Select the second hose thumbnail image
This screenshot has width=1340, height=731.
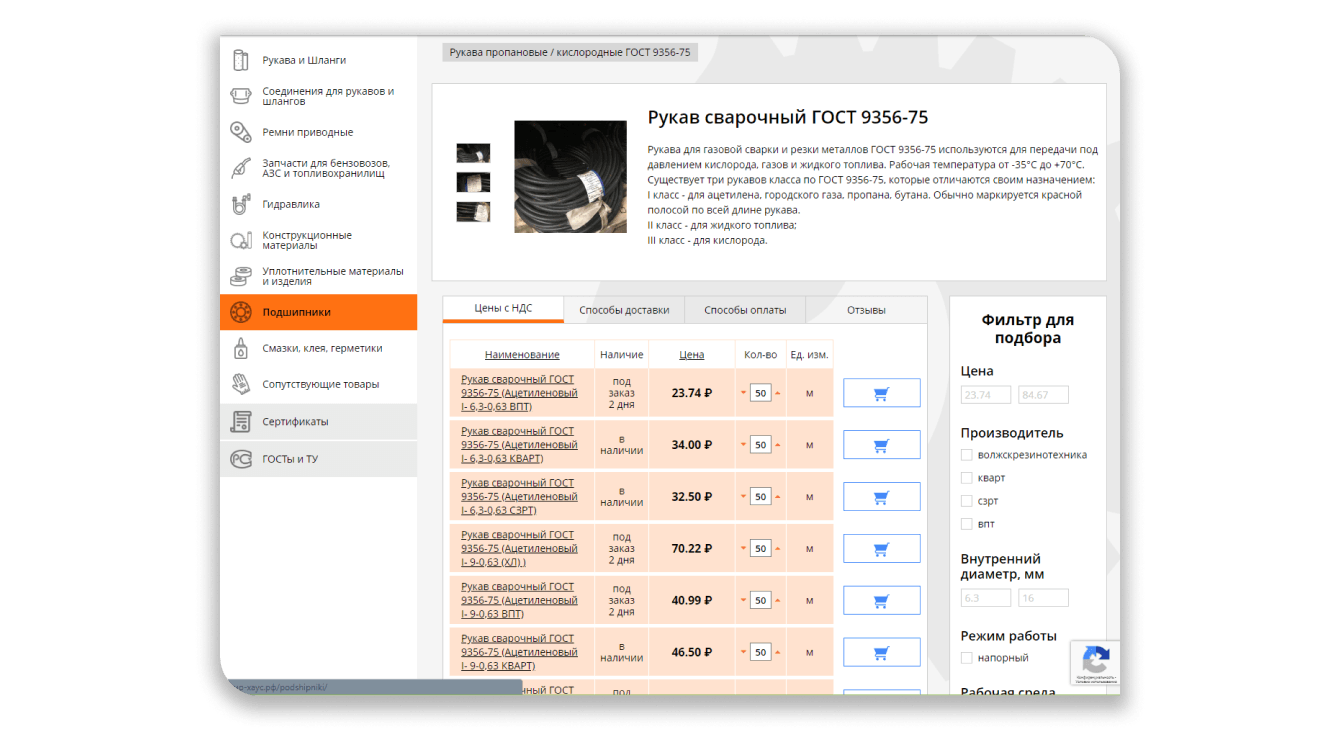(x=473, y=182)
